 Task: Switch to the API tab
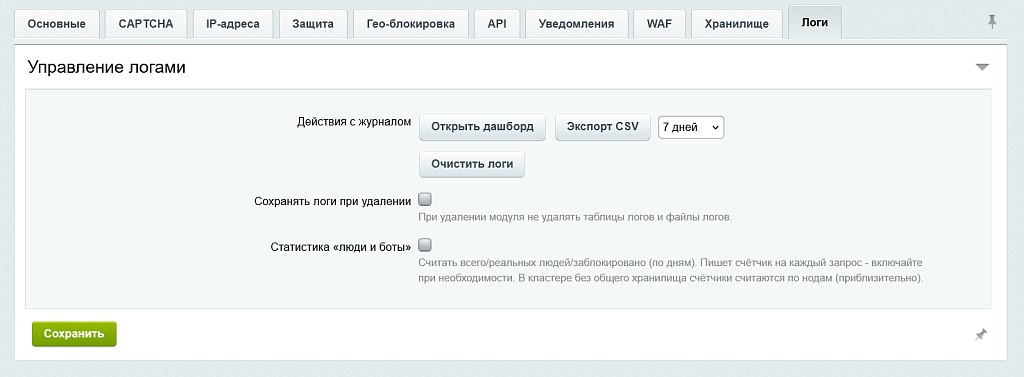pyautogui.click(x=496, y=24)
